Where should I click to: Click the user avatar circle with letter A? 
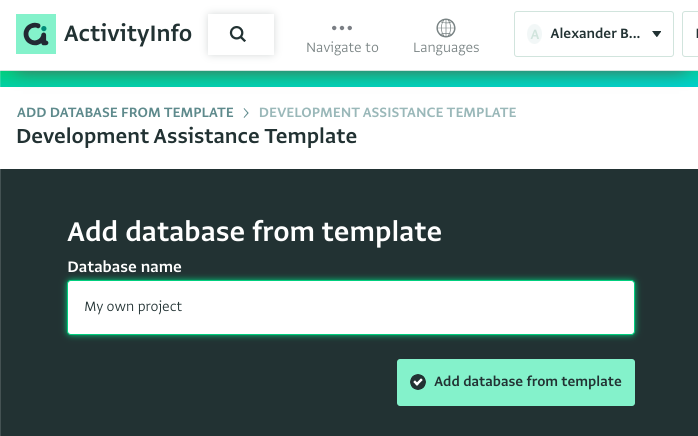pos(534,34)
